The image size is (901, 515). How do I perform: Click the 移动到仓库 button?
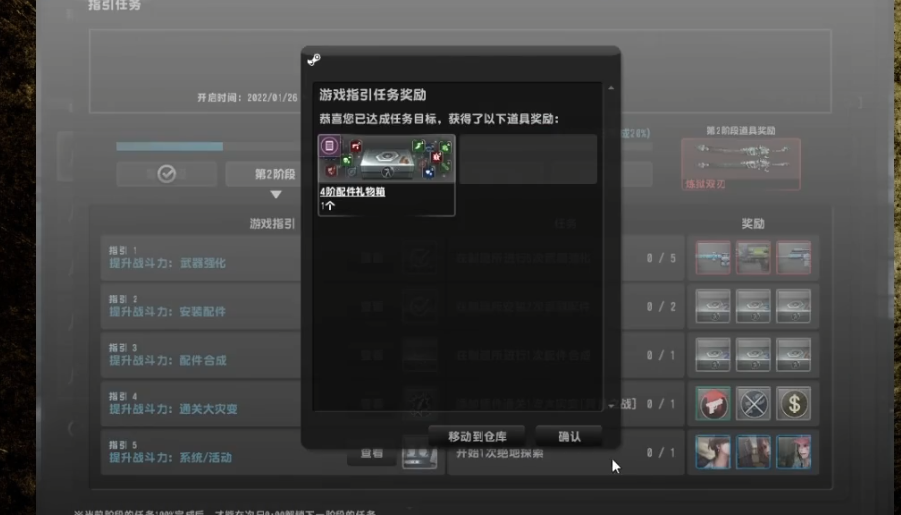[477, 436]
